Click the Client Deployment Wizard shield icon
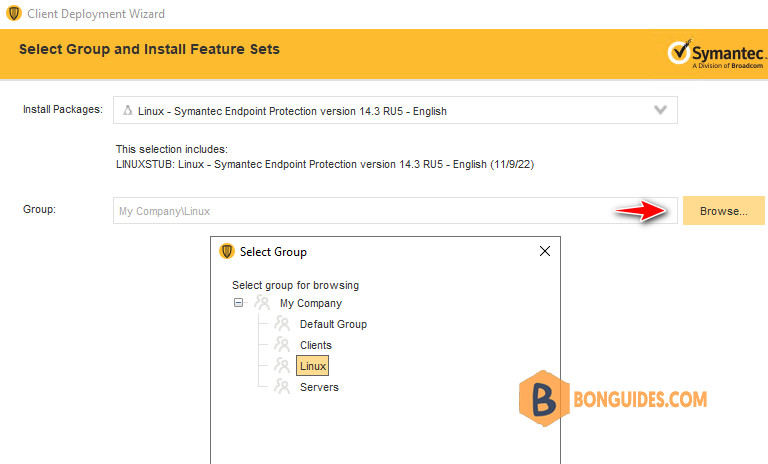 pyautogui.click(x=14, y=13)
